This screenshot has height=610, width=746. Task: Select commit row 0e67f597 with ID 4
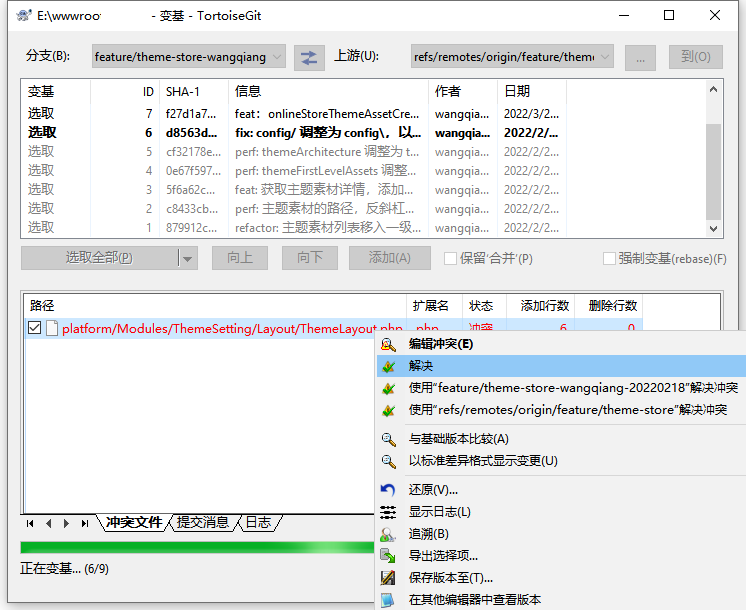coord(294,171)
